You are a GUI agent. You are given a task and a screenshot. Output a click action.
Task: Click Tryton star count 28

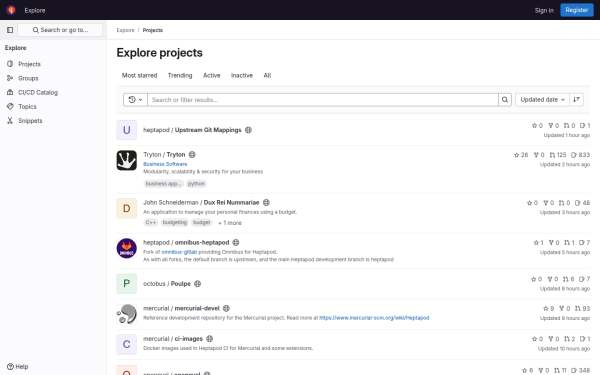[521, 155]
